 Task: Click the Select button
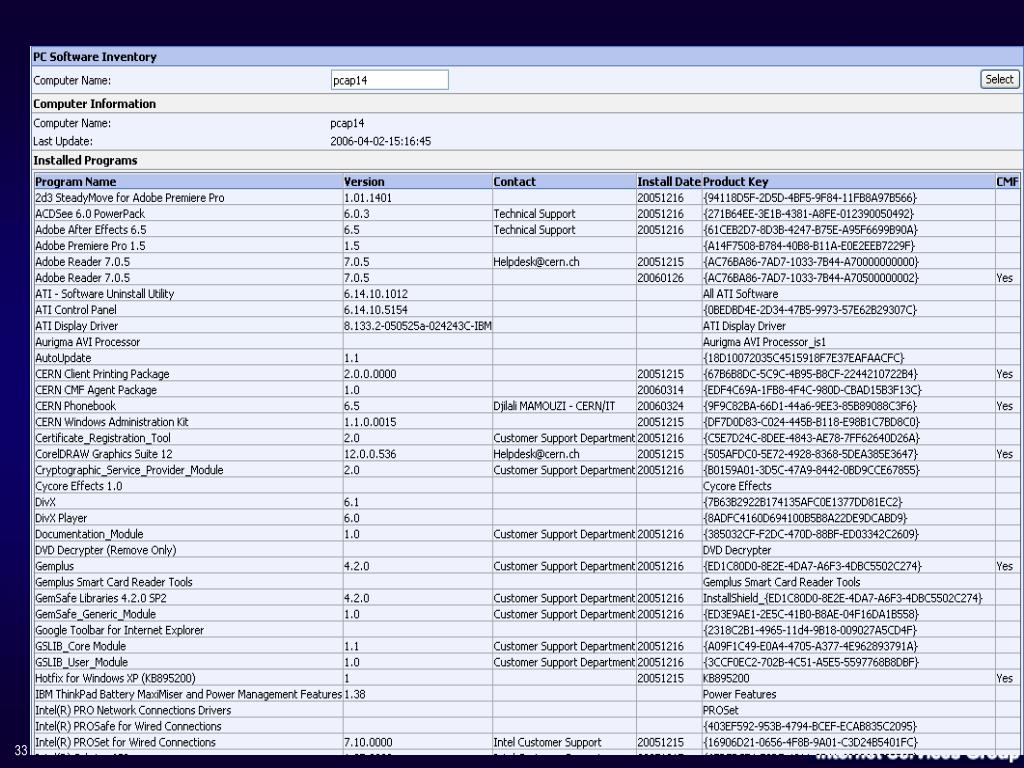tap(999, 80)
